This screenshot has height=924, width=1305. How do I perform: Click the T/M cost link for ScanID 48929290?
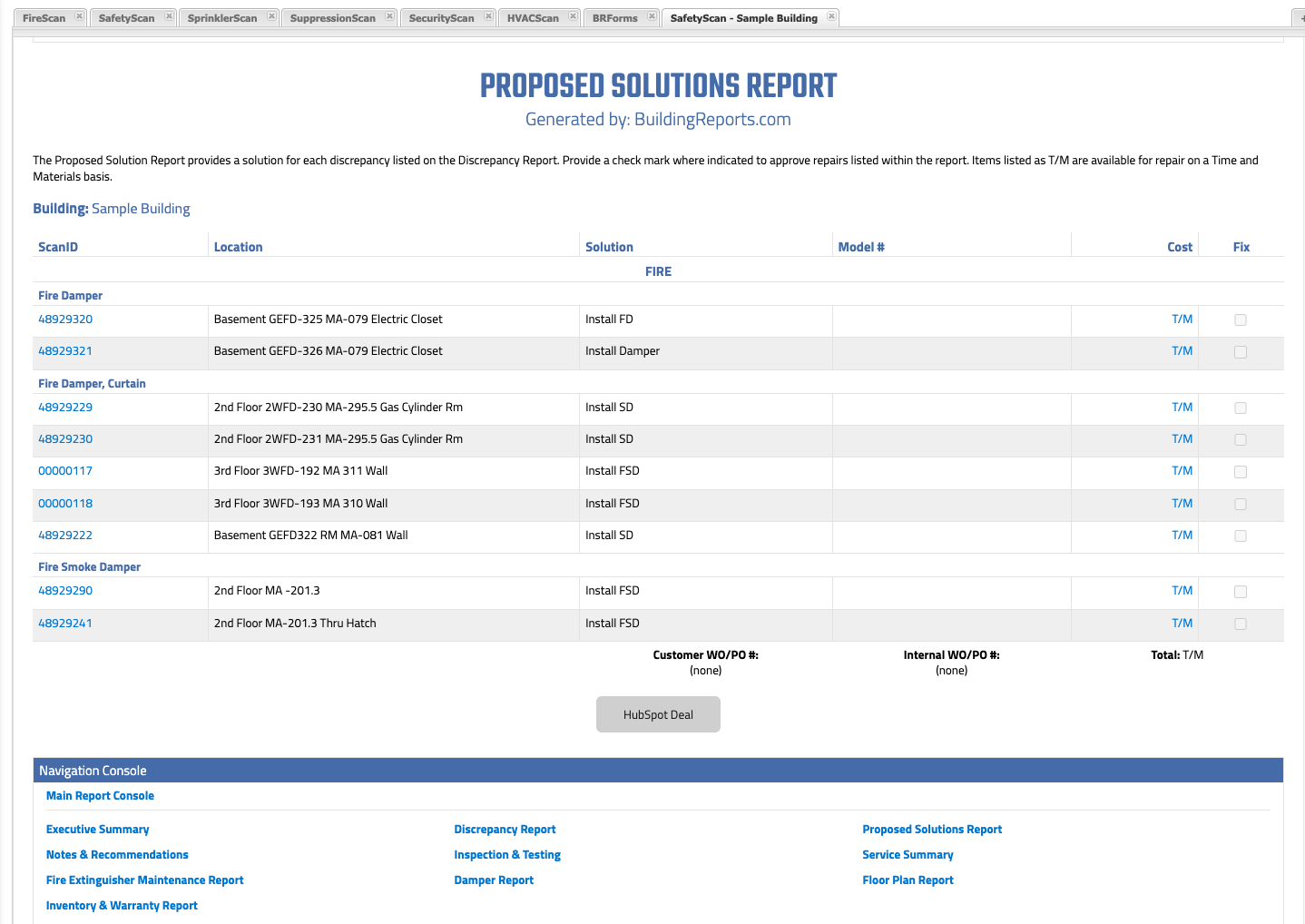click(x=1182, y=590)
